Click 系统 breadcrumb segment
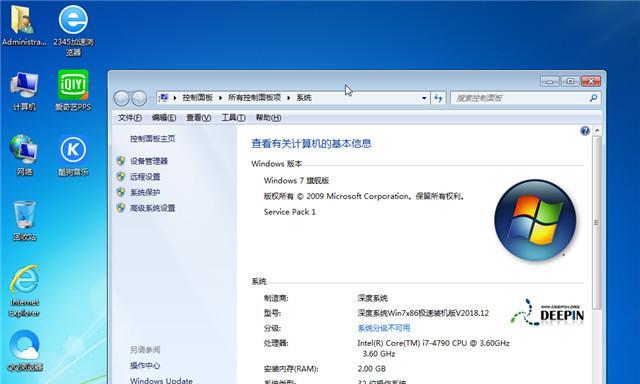This screenshot has width=640, height=384. [x=304, y=98]
